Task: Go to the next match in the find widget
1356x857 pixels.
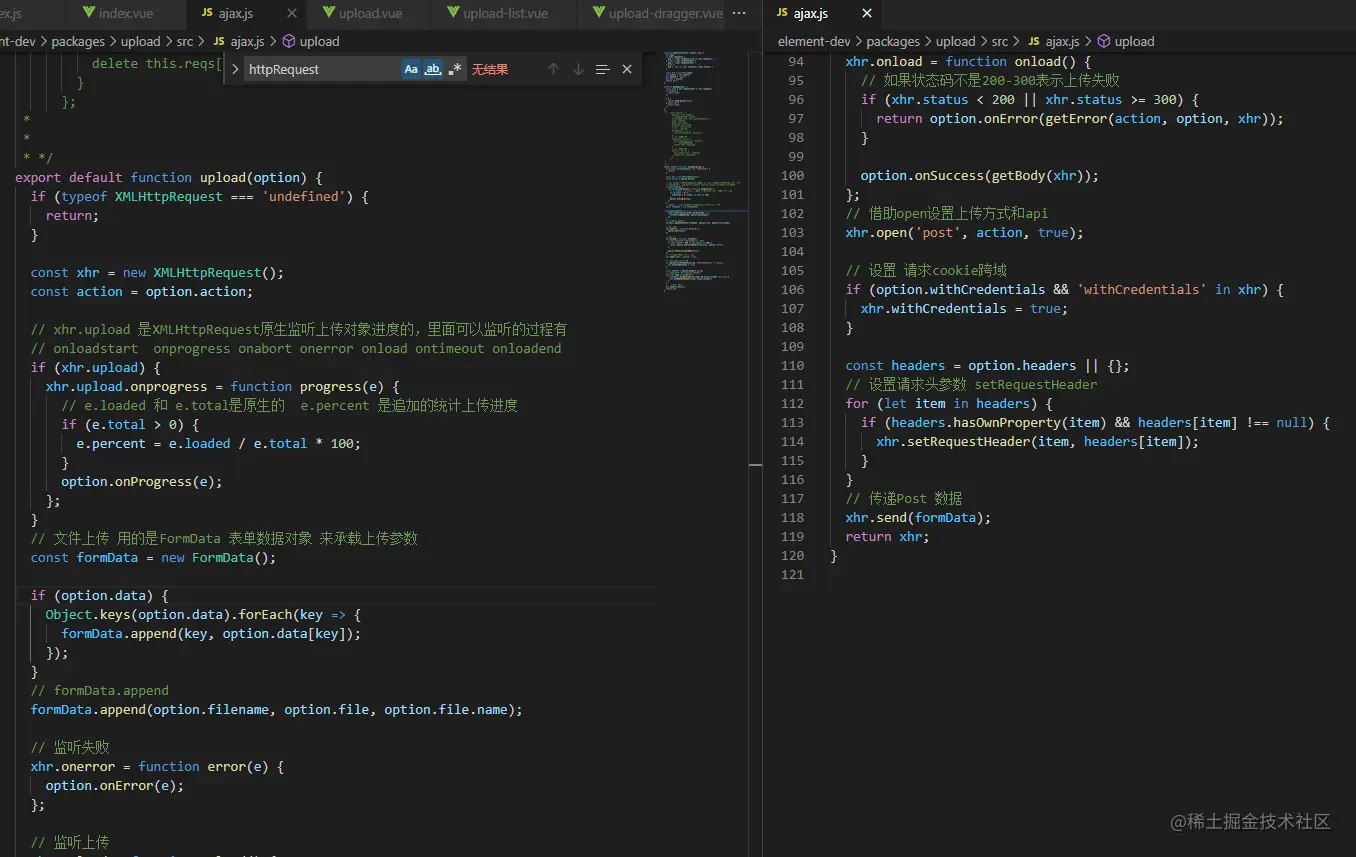Action: point(578,69)
